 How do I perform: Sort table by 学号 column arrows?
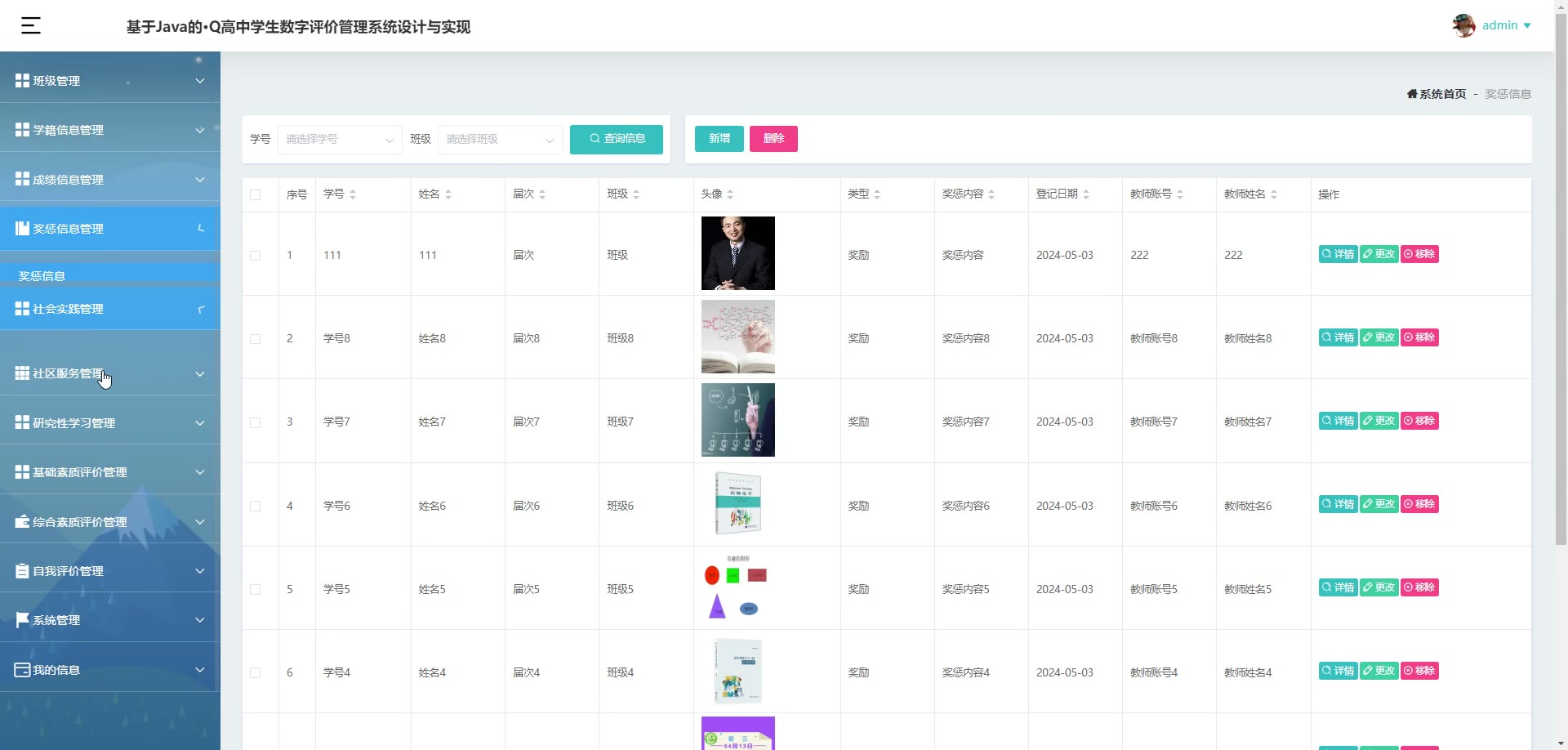(353, 194)
